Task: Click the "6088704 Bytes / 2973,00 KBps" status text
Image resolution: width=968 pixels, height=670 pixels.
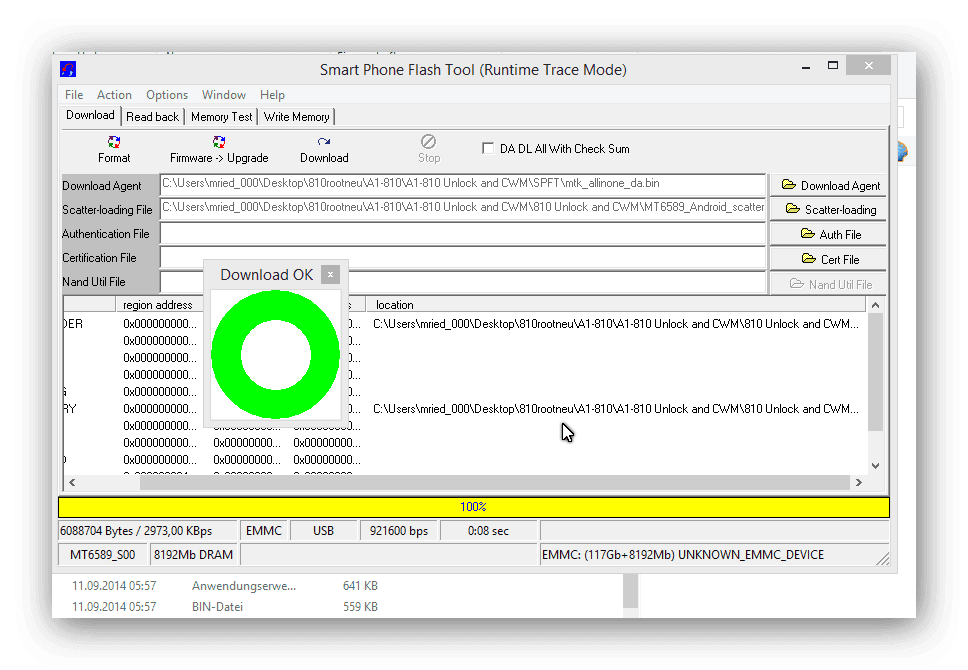Action: click(136, 530)
